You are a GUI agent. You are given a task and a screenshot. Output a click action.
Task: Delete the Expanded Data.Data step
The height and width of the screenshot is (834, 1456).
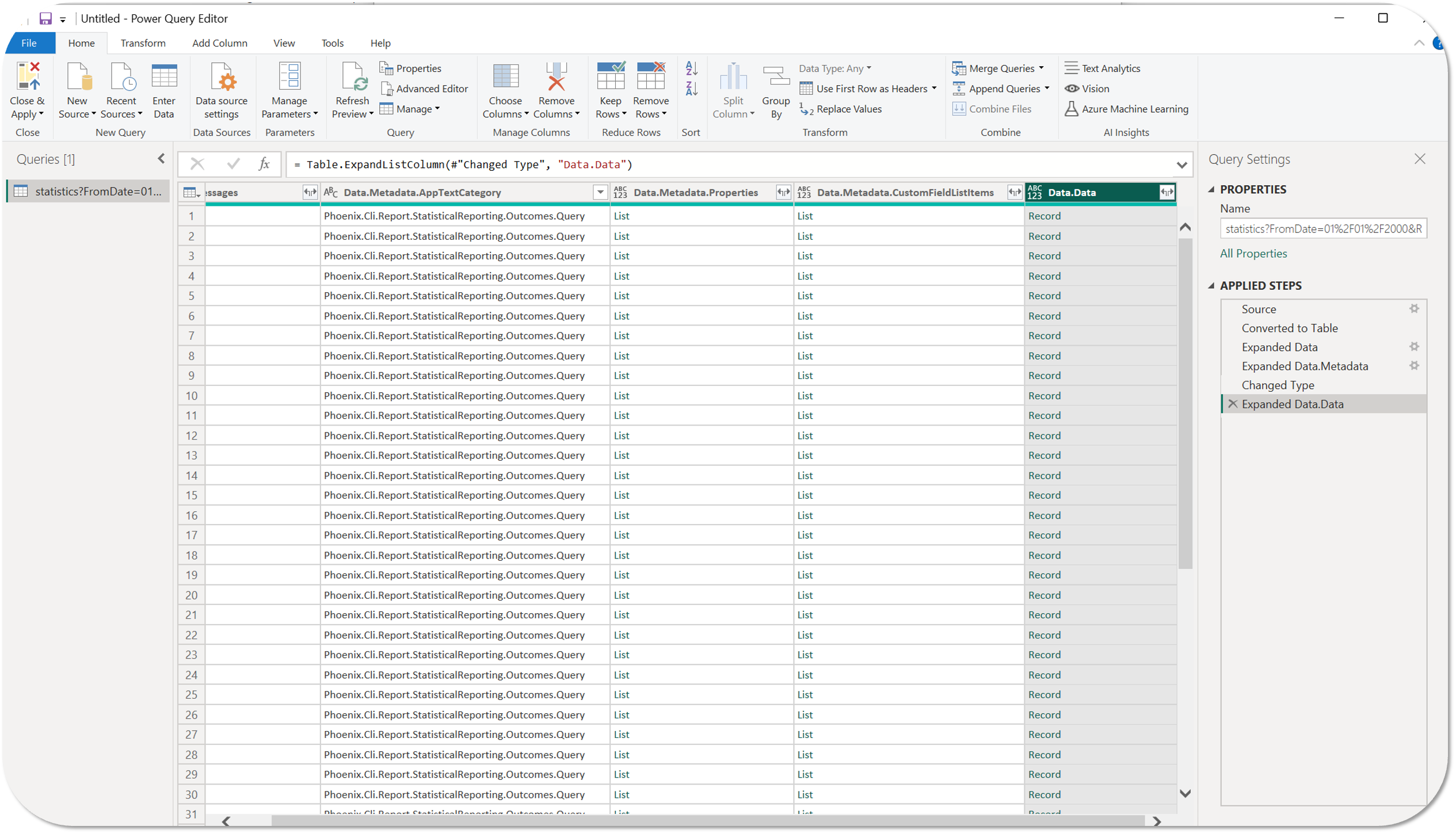pyautogui.click(x=1233, y=404)
